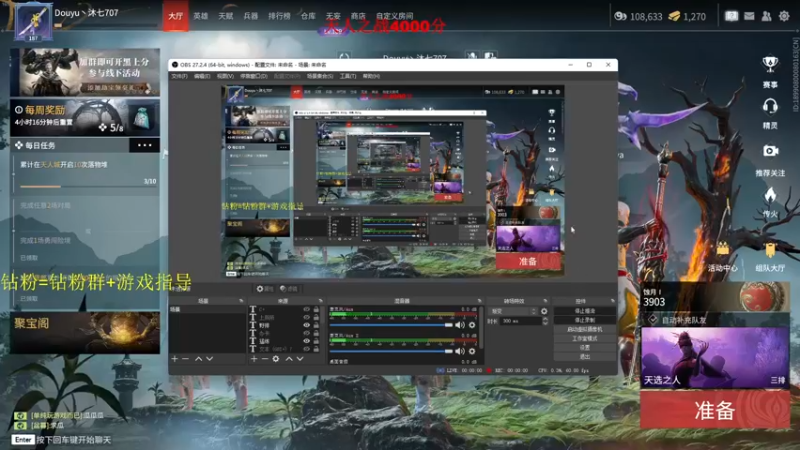Click the silver coin currency icon
This screenshot has height=450, width=800.
click(620, 16)
